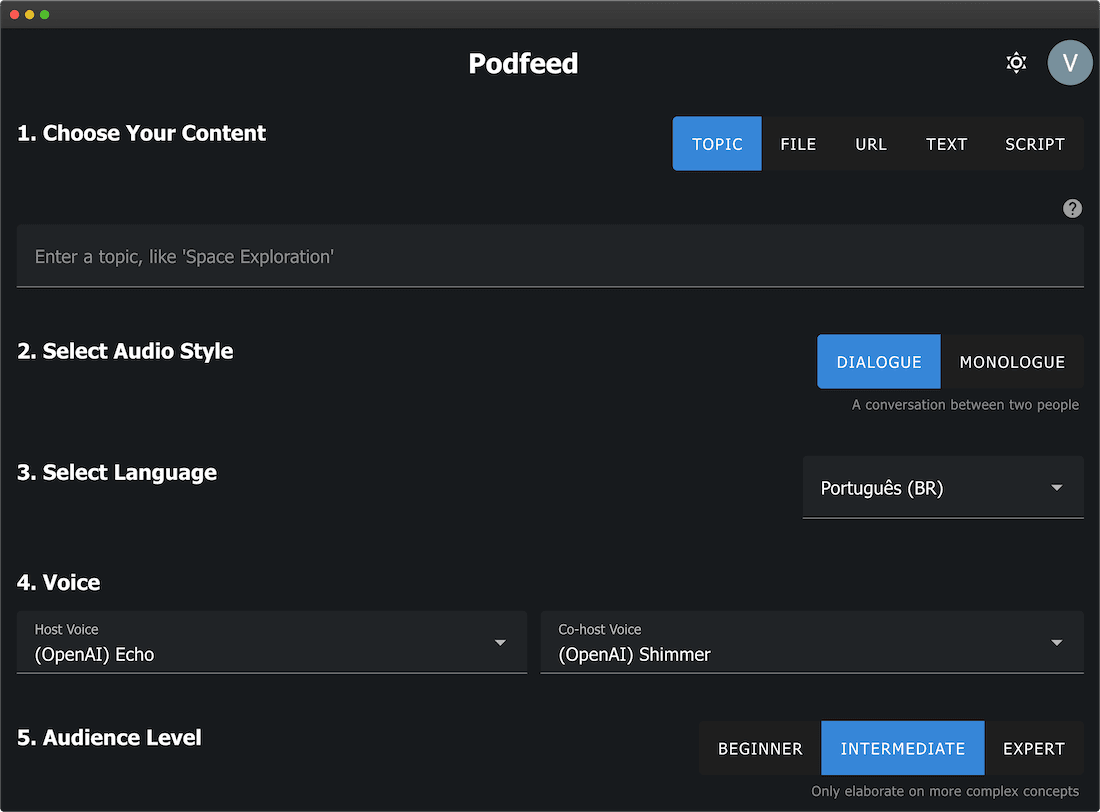Open the language dropdown chevron
This screenshot has width=1100, height=812.
point(1056,488)
